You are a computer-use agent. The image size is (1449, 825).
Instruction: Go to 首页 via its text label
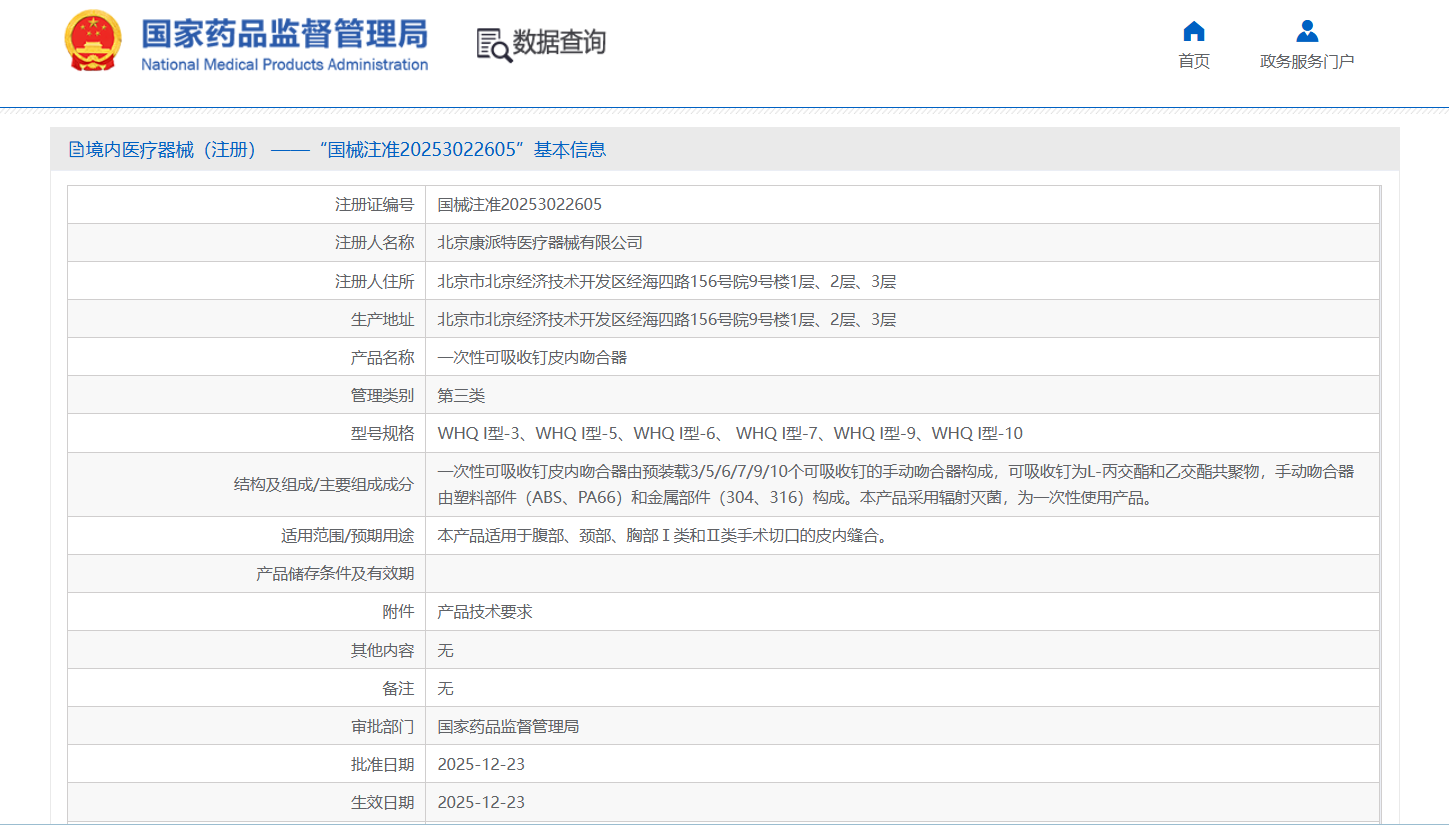[x=1193, y=62]
